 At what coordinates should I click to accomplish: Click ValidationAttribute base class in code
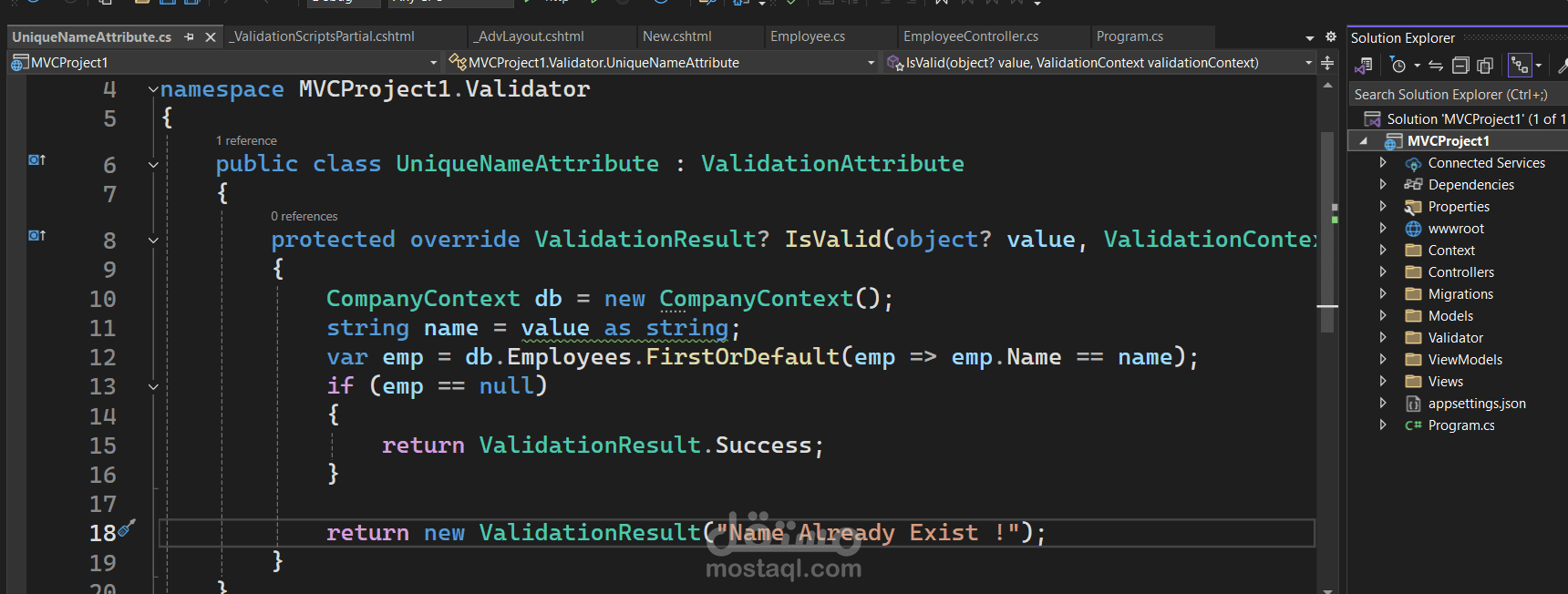pos(832,164)
